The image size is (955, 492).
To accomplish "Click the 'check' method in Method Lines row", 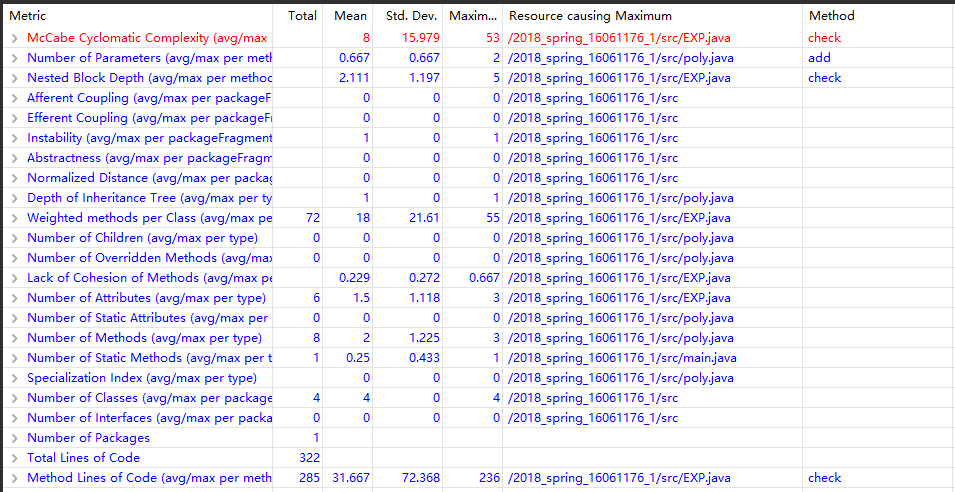I will tap(825, 478).
